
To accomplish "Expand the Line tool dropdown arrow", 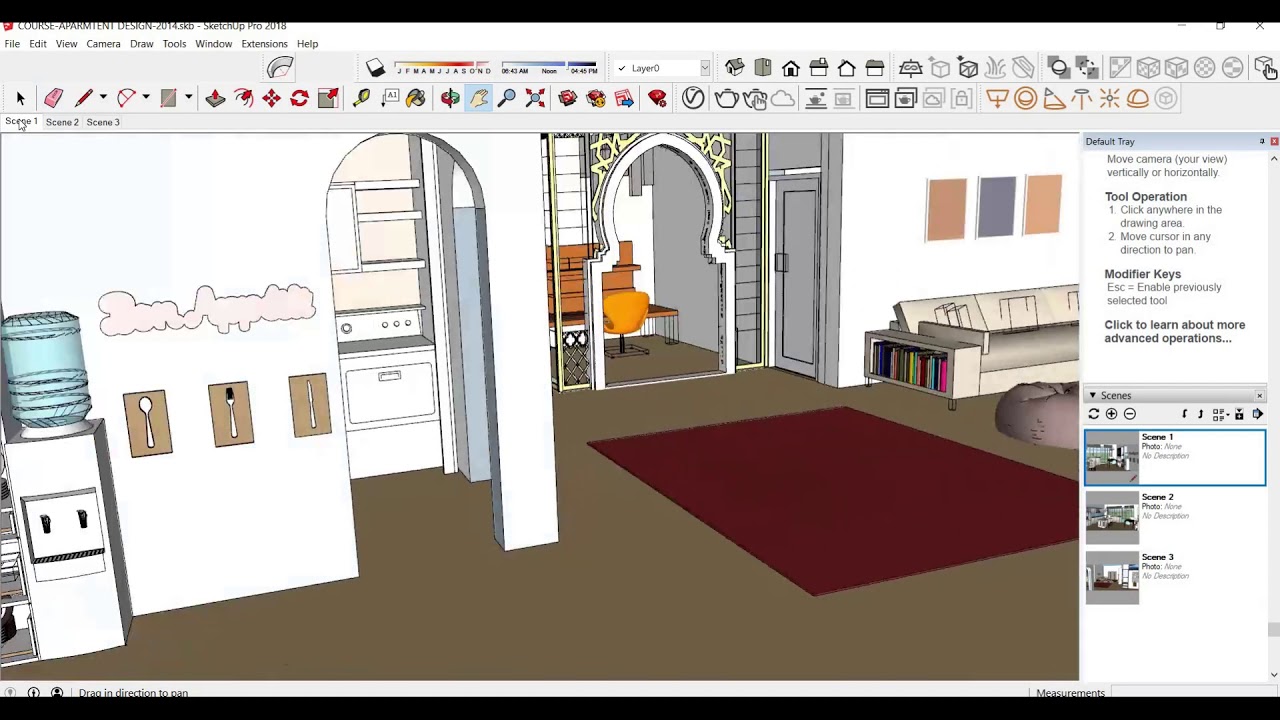I will 103,98.
